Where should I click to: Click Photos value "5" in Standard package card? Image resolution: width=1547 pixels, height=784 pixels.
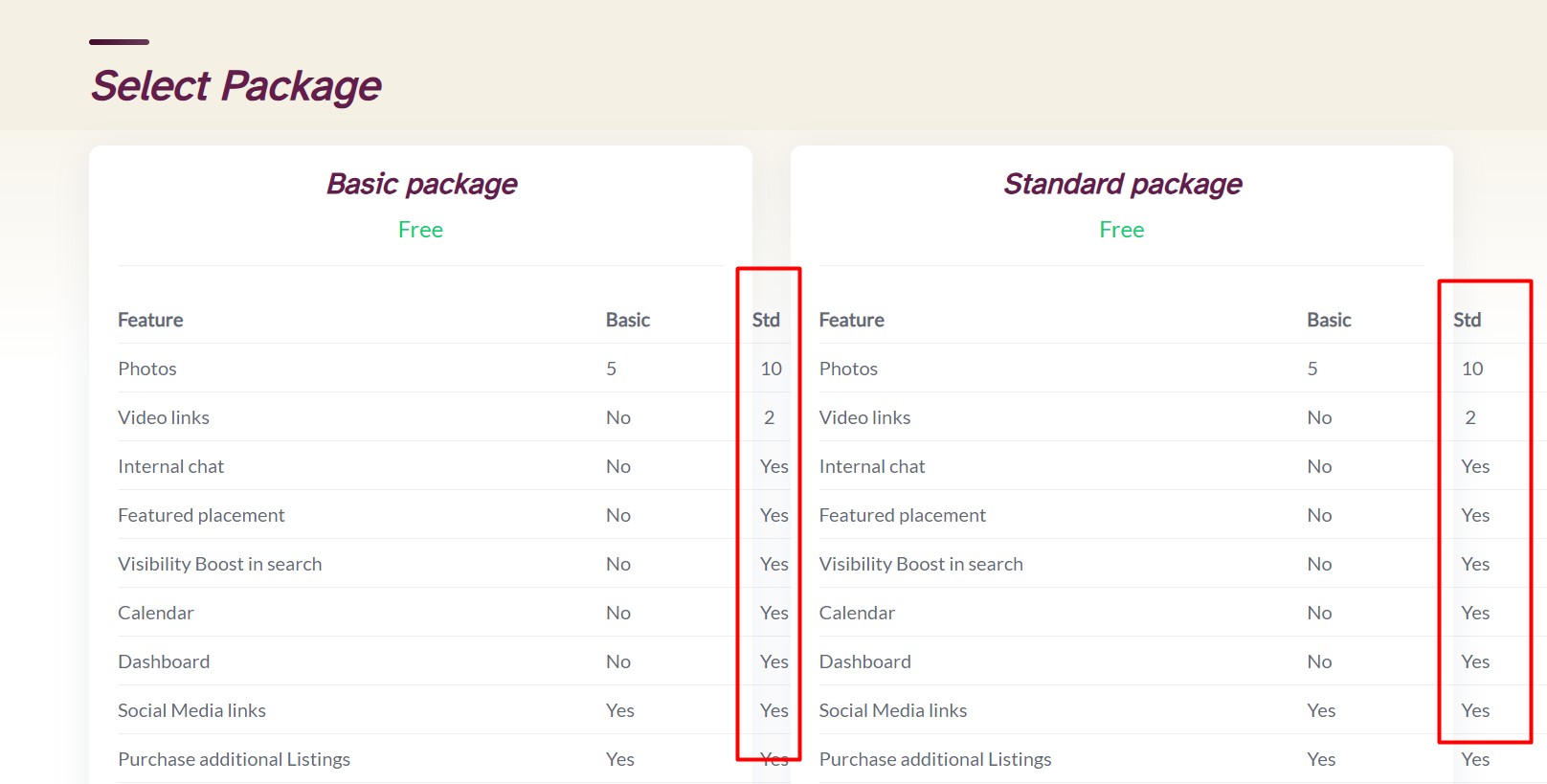1312,369
